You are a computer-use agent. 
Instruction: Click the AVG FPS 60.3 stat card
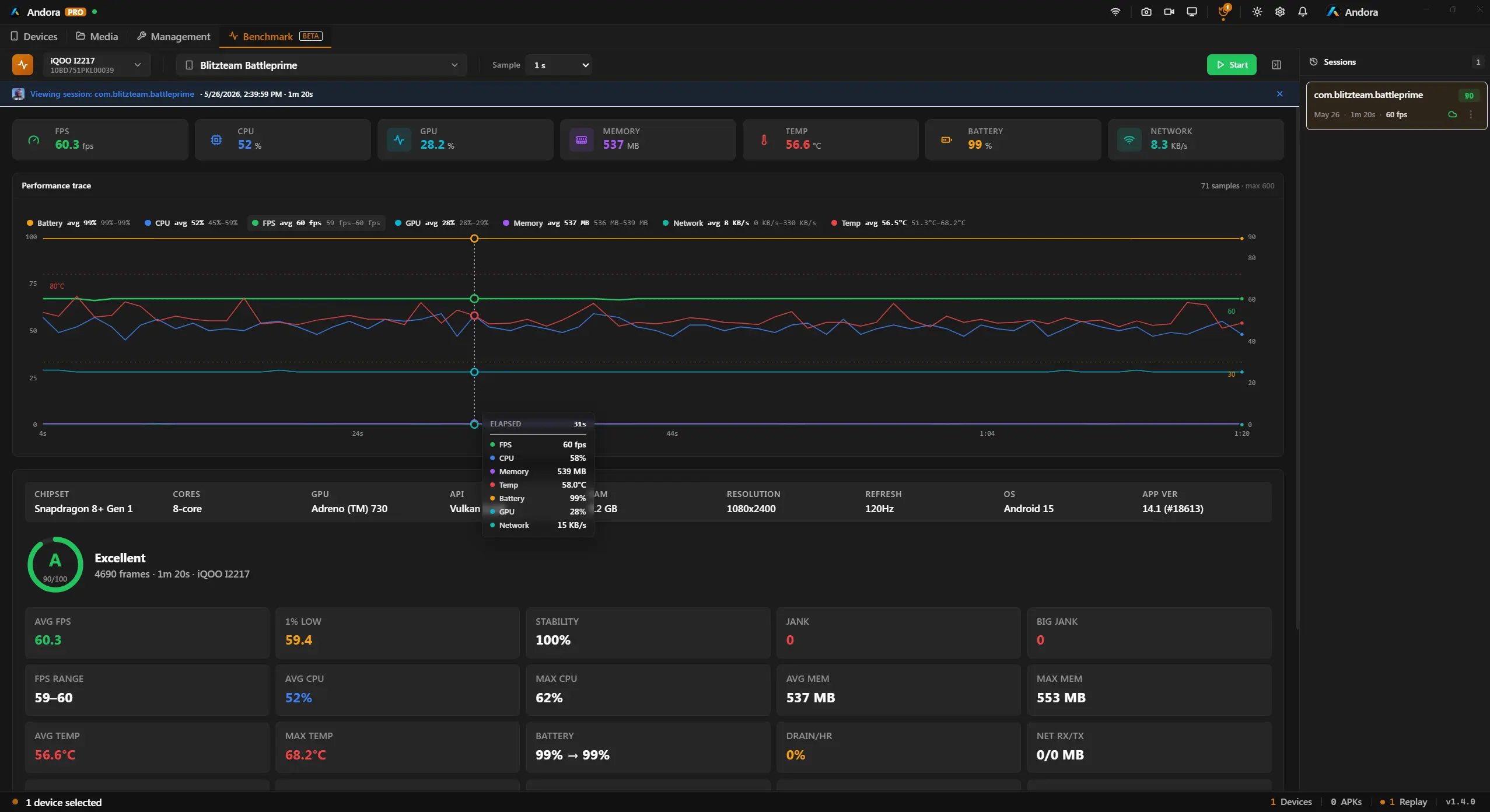point(147,633)
